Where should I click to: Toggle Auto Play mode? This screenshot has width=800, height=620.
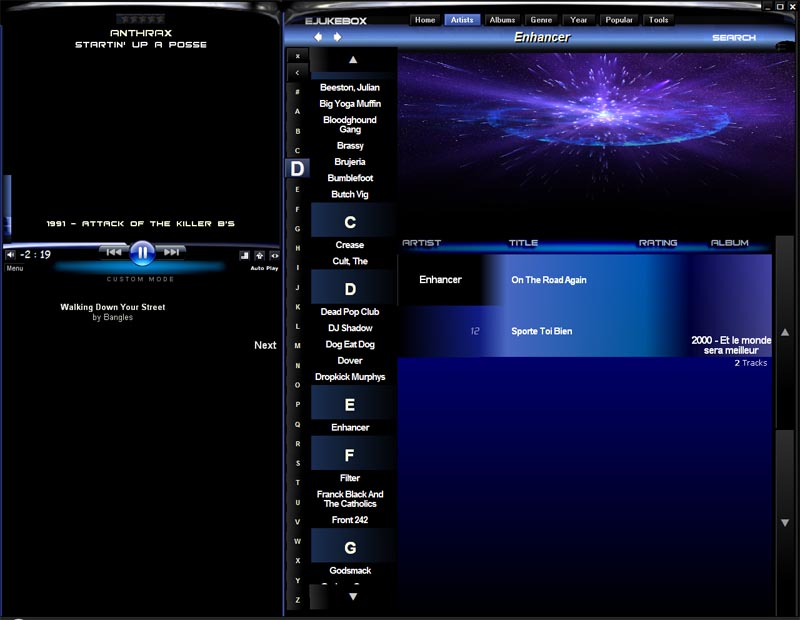[264, 268]
